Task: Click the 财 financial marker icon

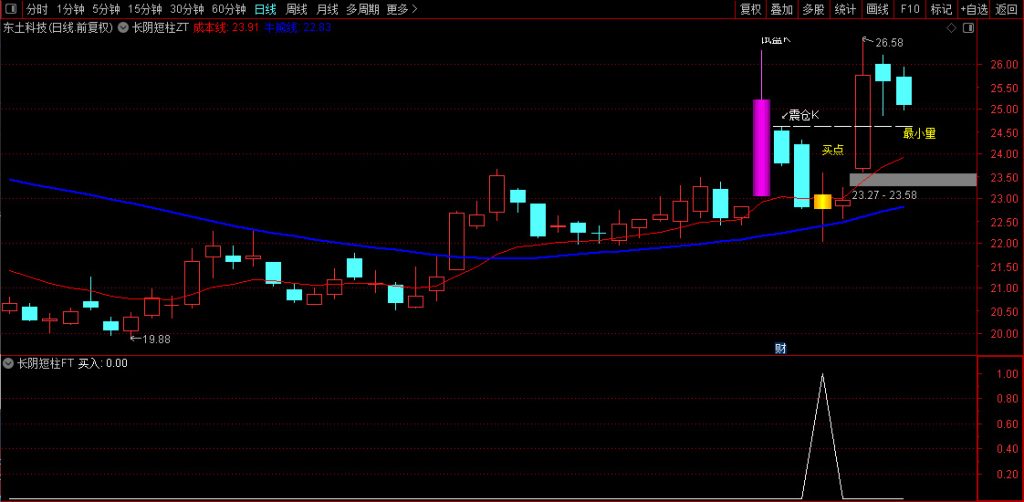Action: [780, 348]
